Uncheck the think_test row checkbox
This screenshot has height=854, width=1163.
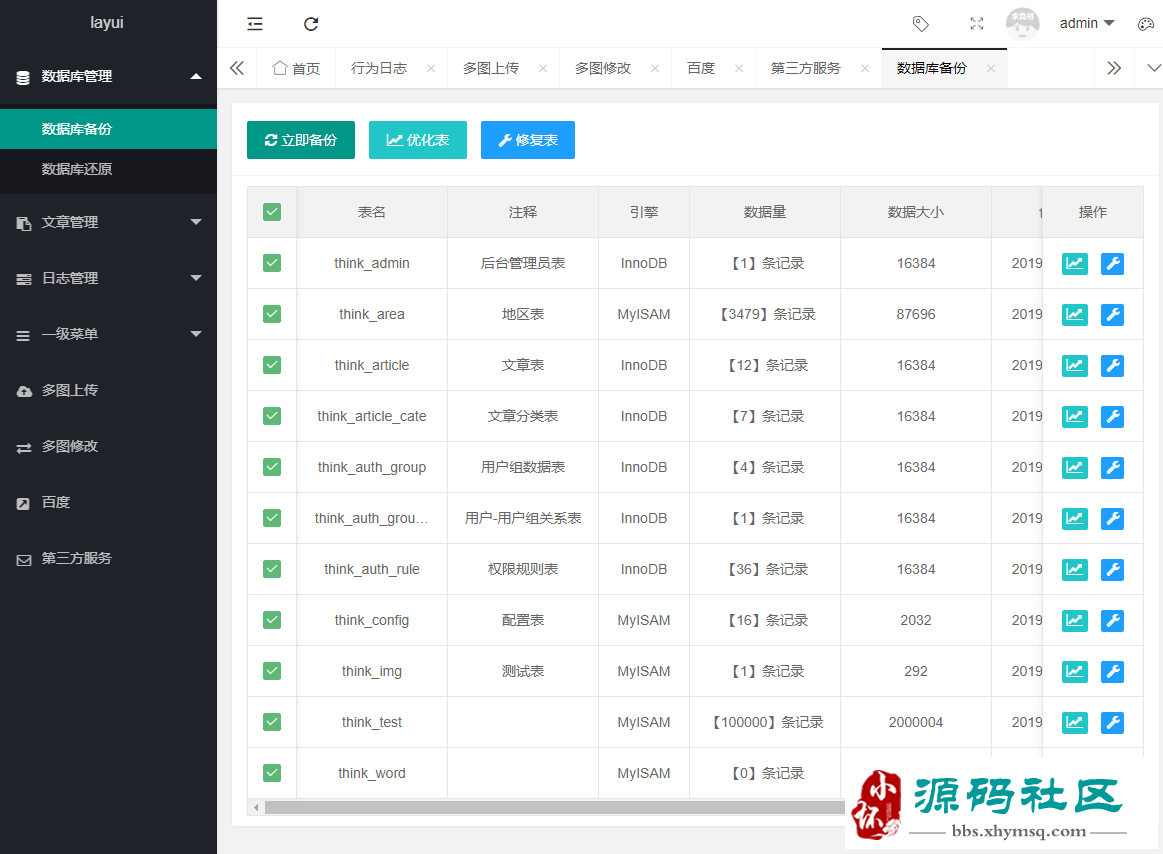coord(272,722)
